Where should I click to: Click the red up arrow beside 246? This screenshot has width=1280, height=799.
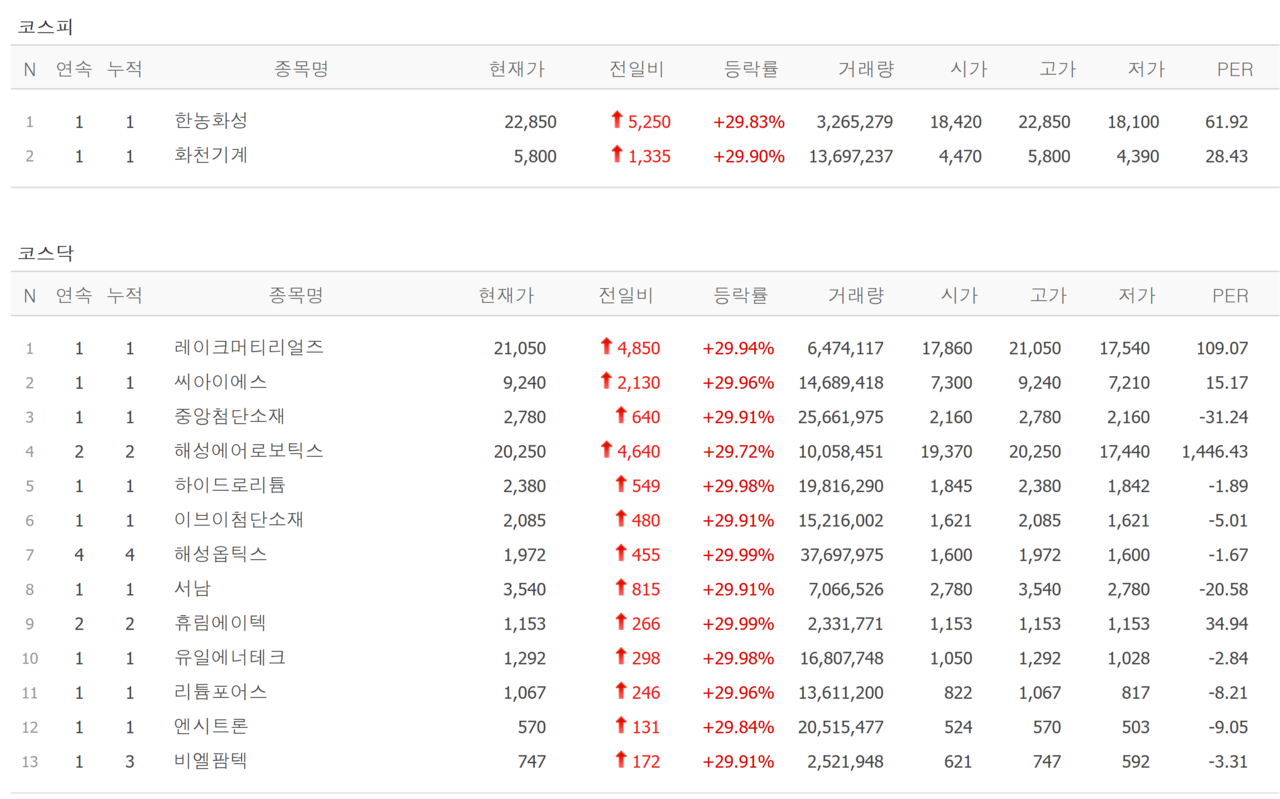pyautogui.click(x=621, y=691)
